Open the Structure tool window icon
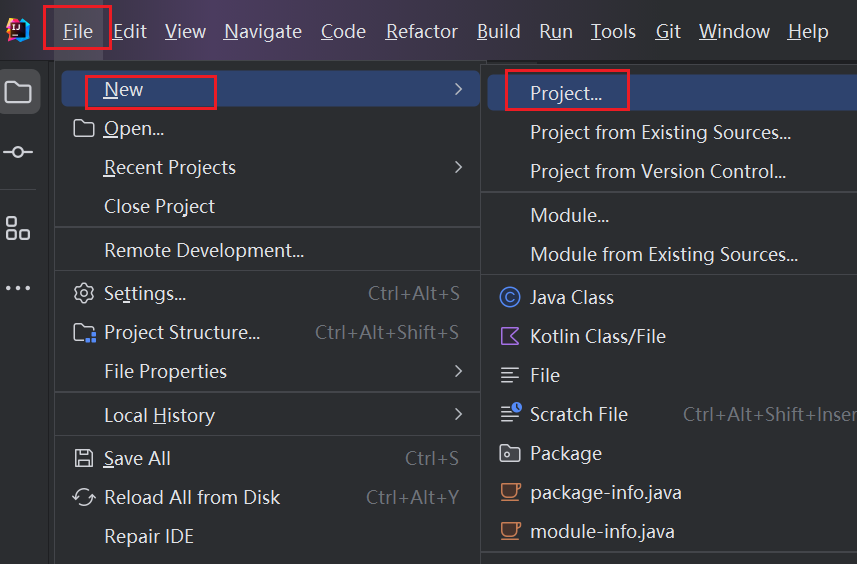The image size is (857, 564). pos(18,228)
